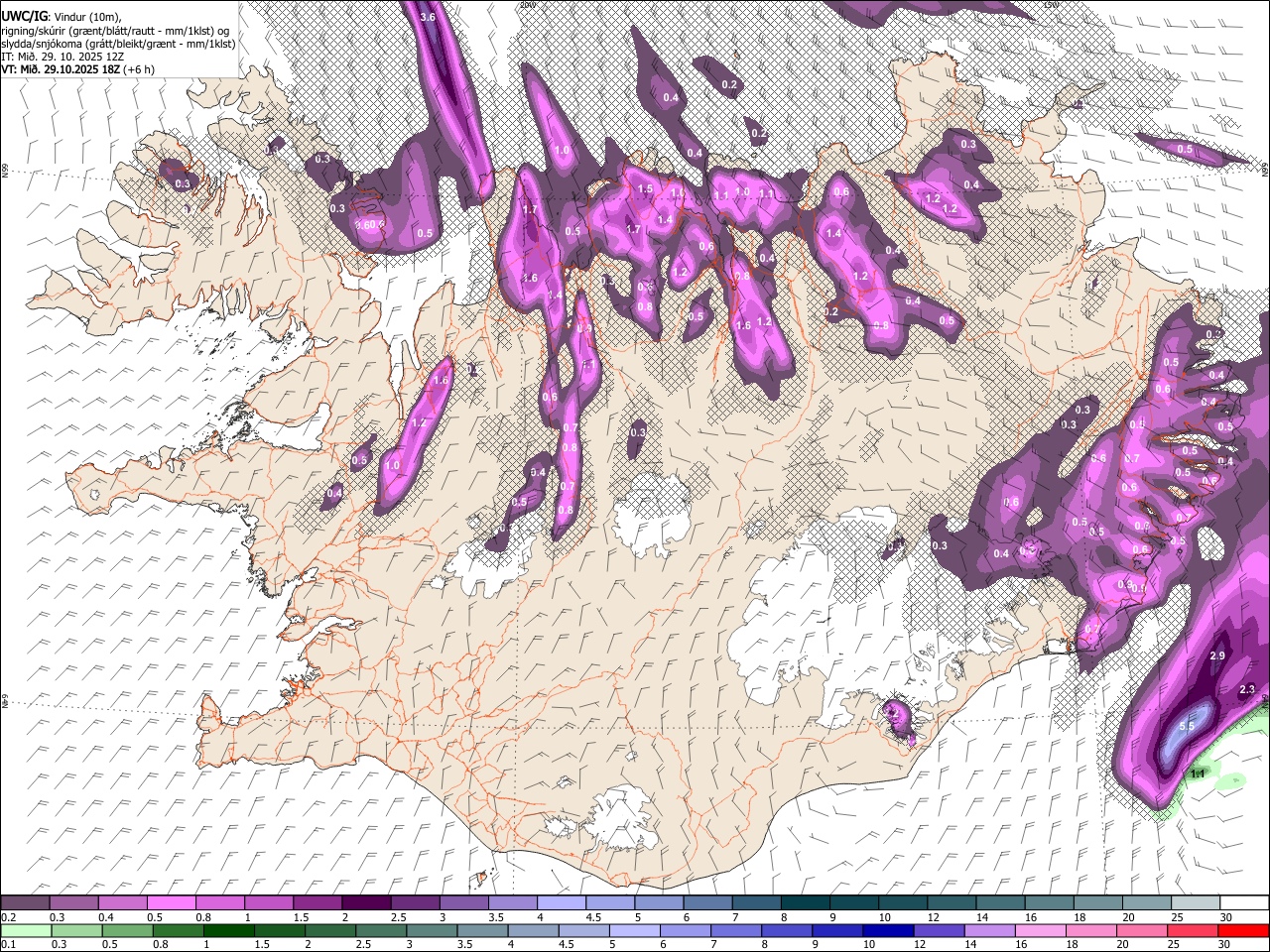Click the 12 label under the snow scale

(x=934, y=917)
